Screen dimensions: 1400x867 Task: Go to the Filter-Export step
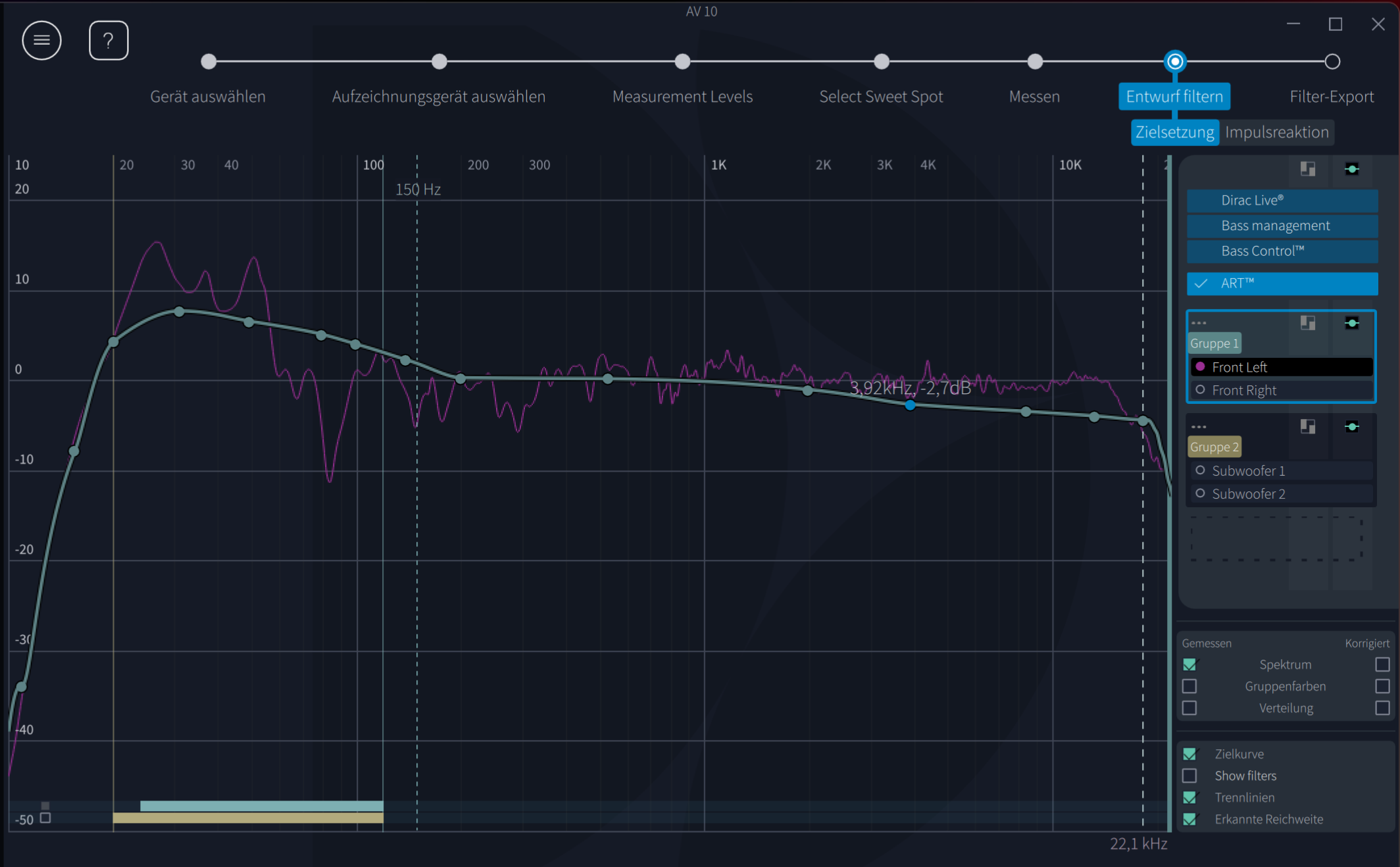1332,97
